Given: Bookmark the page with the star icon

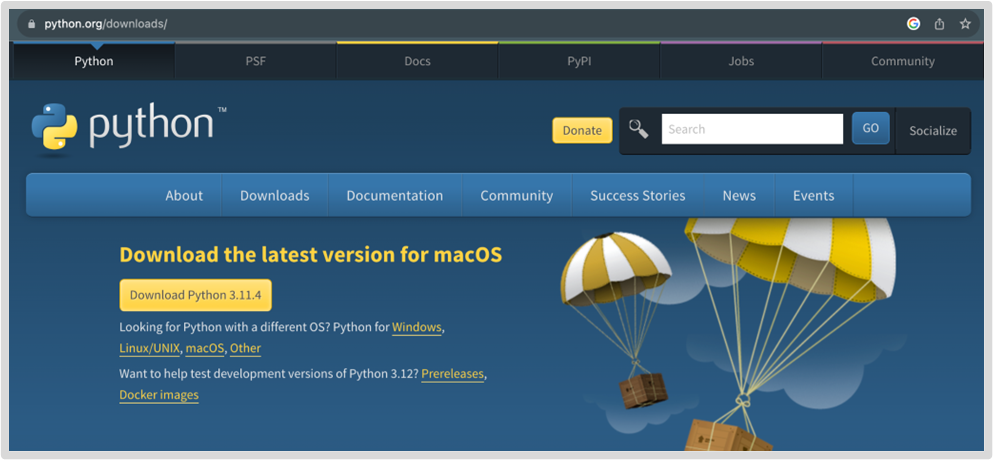Looking at the screenshot, I should (965, 24).
